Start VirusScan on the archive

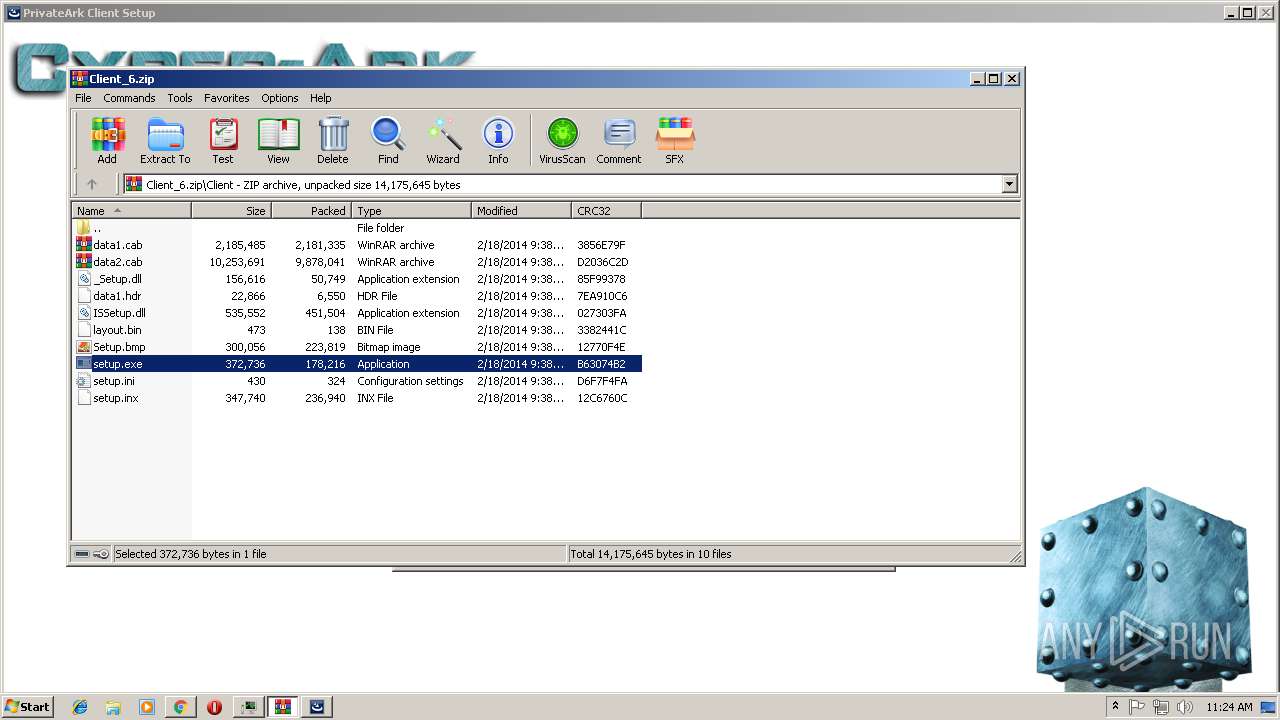[562, 140]
